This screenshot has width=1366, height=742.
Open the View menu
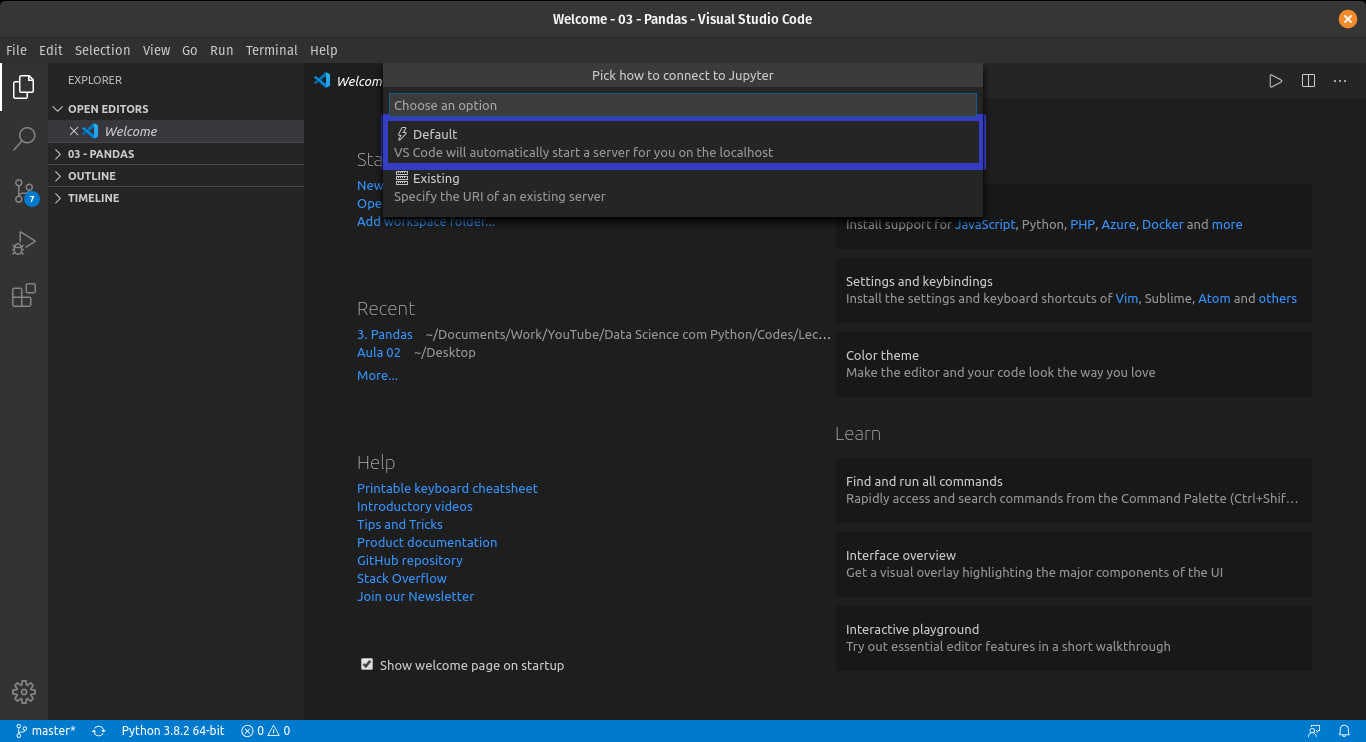[x=157, y=50]
